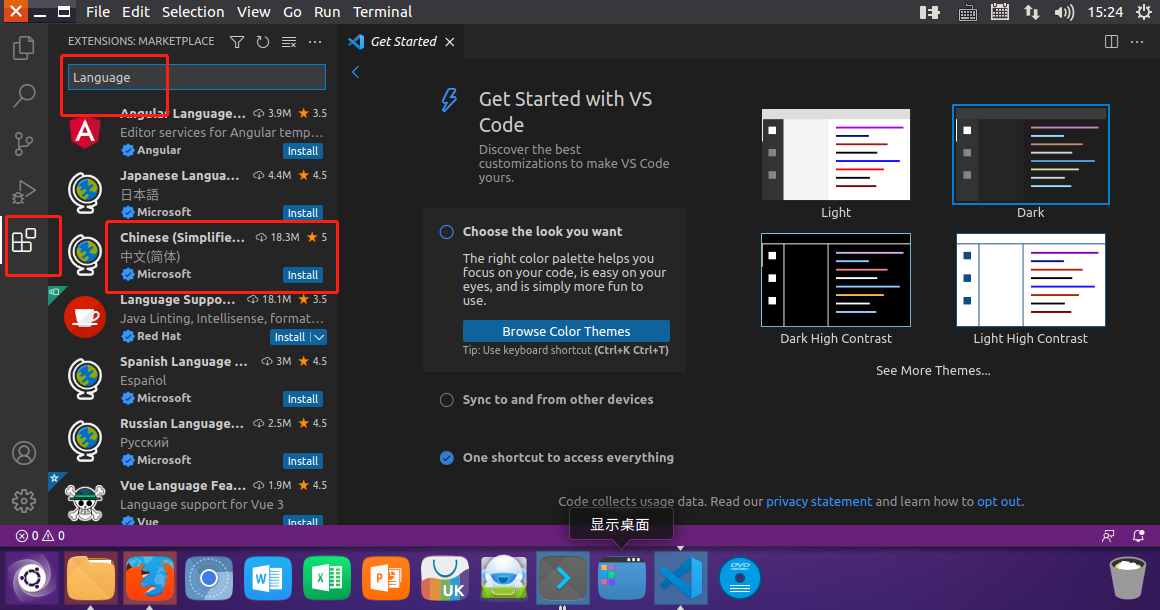1160x610 pixels.
Task: Open the Red Hat Language Support entry
Action: coord(194,318)
